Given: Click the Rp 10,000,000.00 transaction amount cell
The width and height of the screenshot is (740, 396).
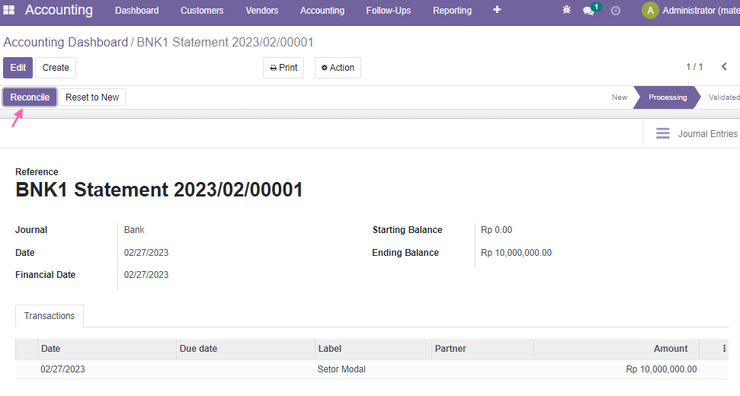Looking at the screenshot, I should [661, 369].
